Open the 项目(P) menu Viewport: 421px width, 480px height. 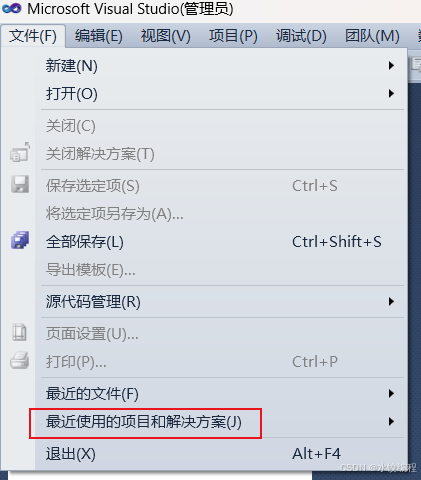(233, 36)
